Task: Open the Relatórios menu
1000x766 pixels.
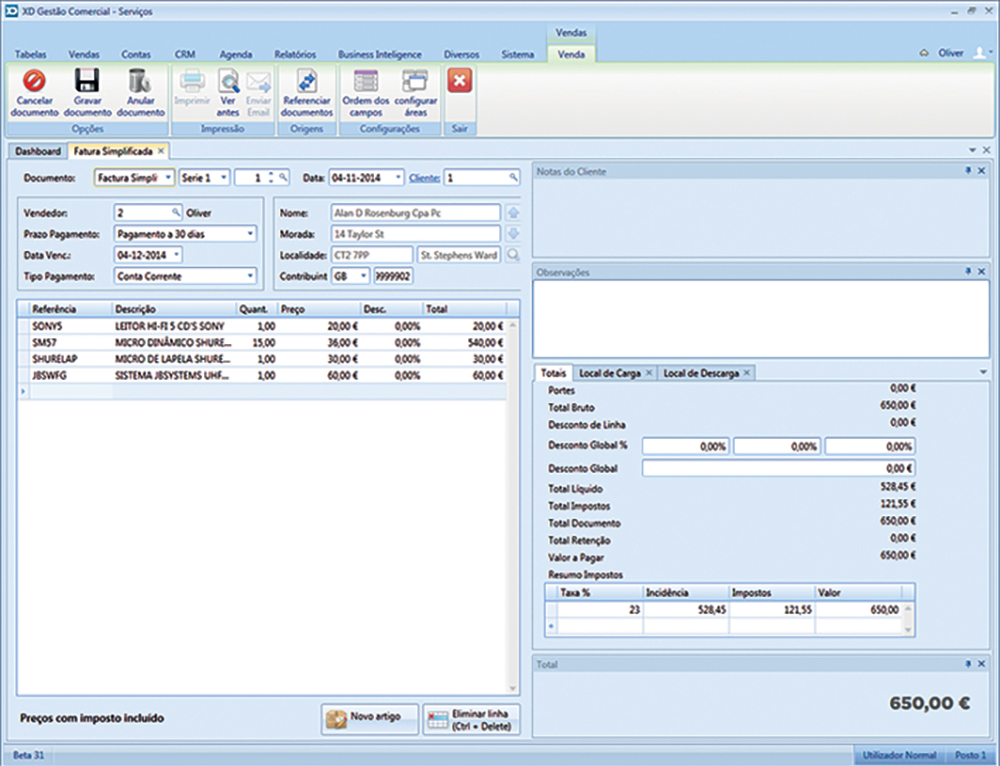Action: coord(294,54)
